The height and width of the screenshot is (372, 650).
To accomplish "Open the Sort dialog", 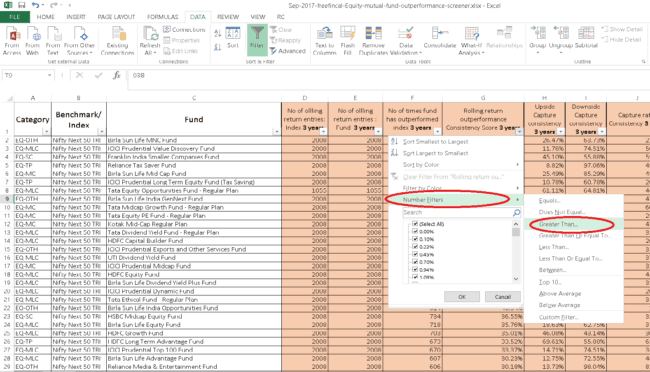I will click(x=233, y=37).
